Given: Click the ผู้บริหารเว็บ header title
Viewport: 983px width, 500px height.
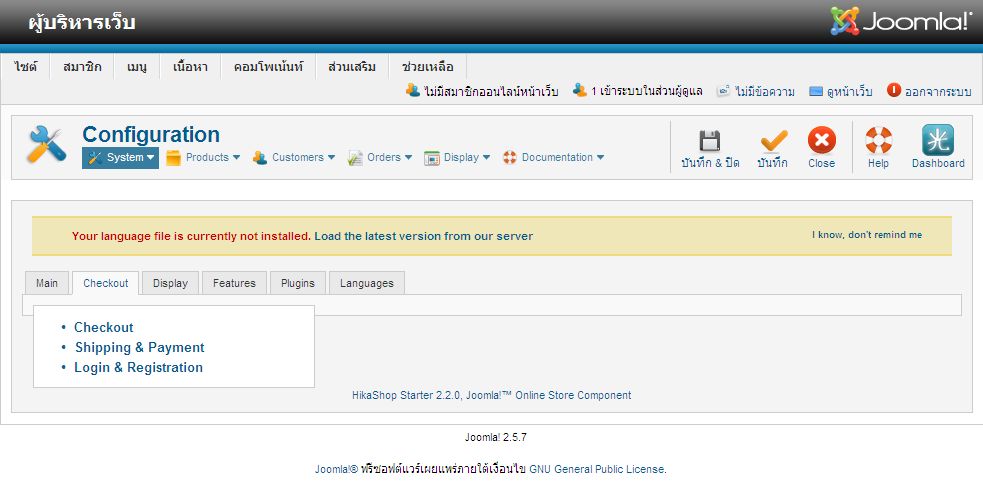Looking at the screenshot, I should [81, 22].
